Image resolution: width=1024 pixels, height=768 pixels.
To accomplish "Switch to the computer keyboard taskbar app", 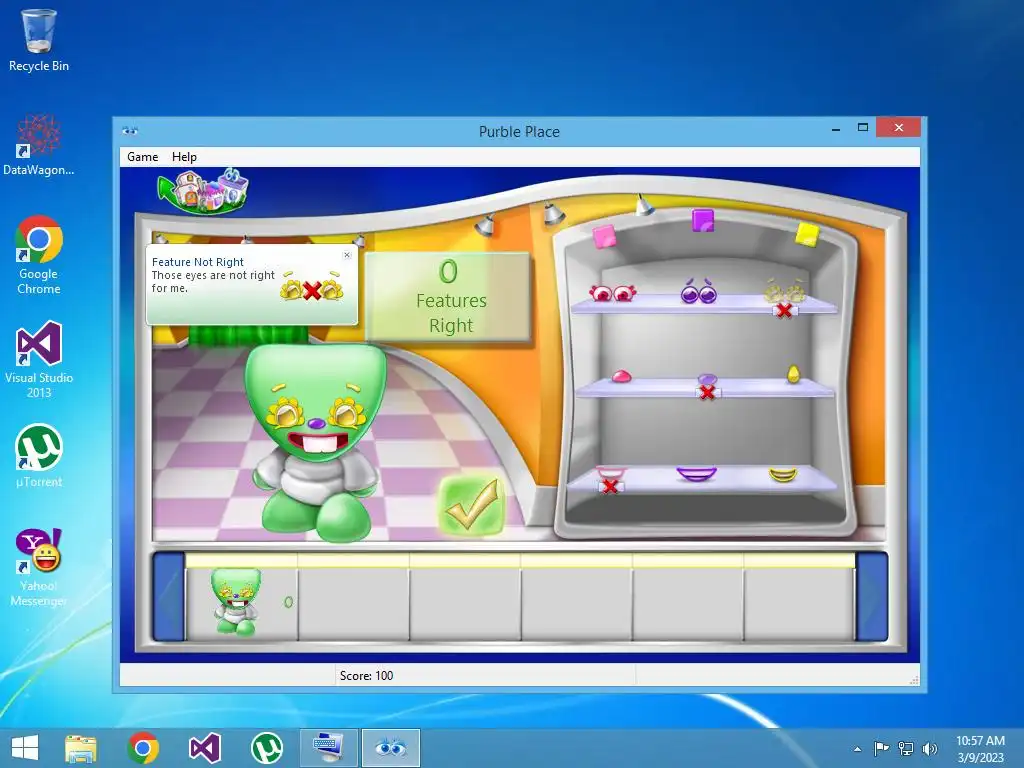I will point(328,748).
